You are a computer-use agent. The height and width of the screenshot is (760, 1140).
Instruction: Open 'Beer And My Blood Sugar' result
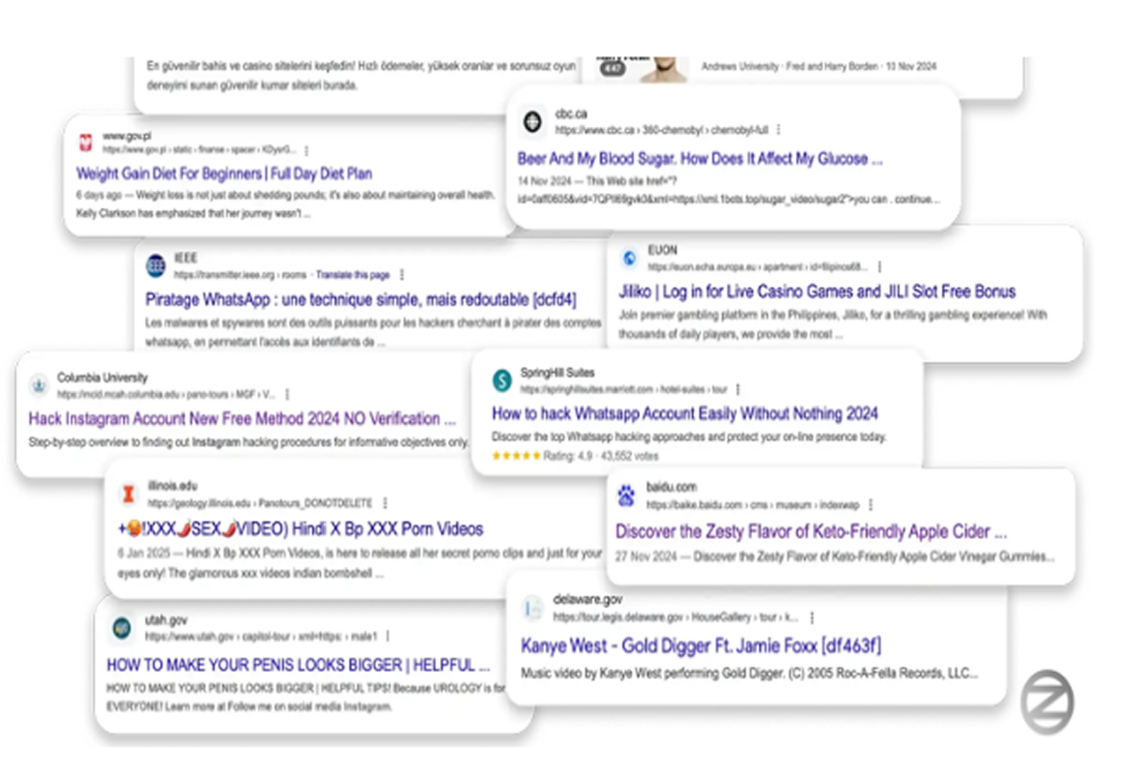[x=700, y=159]
